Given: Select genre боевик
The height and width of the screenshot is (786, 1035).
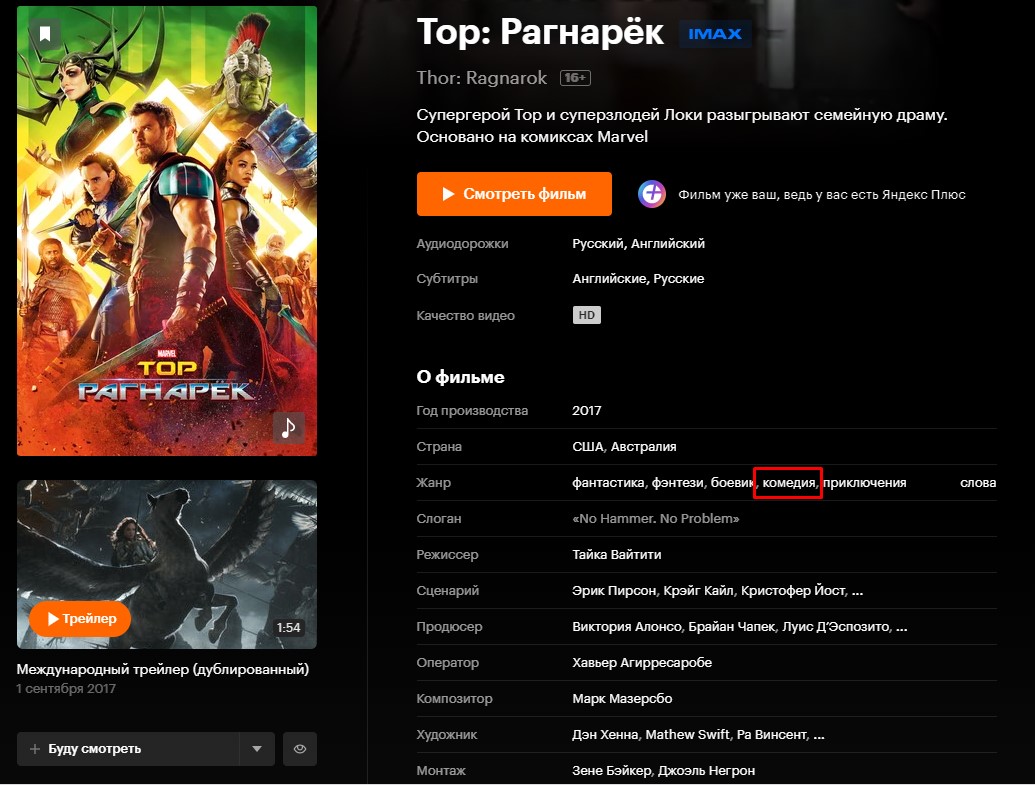Looking at the screenshot, I should [x=732, y=482].
